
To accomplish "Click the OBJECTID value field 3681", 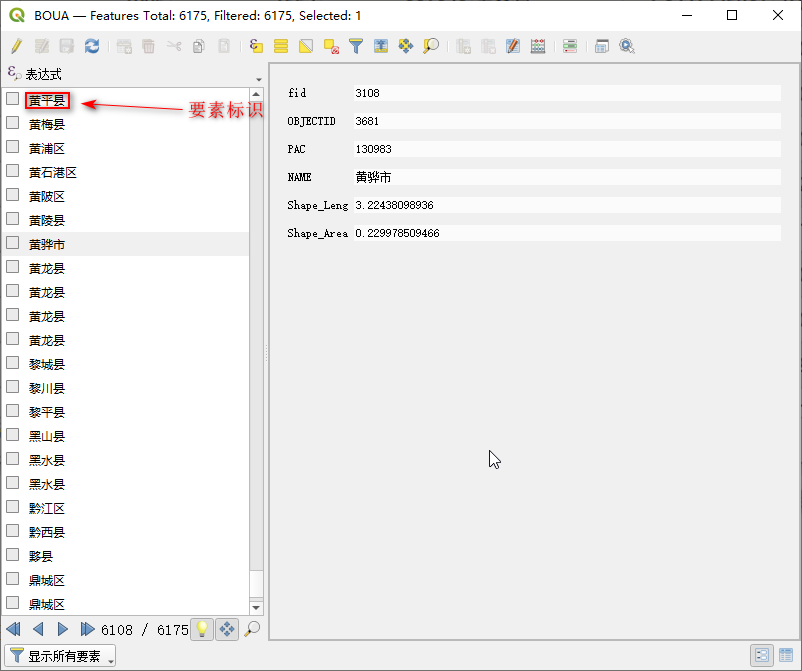I will pos(567,121).
